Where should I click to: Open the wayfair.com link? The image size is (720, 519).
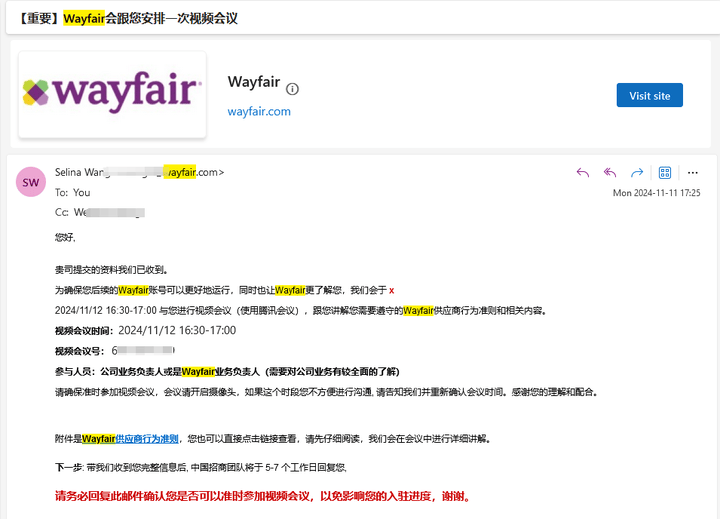pyautogui.click(x=259, y=111)
